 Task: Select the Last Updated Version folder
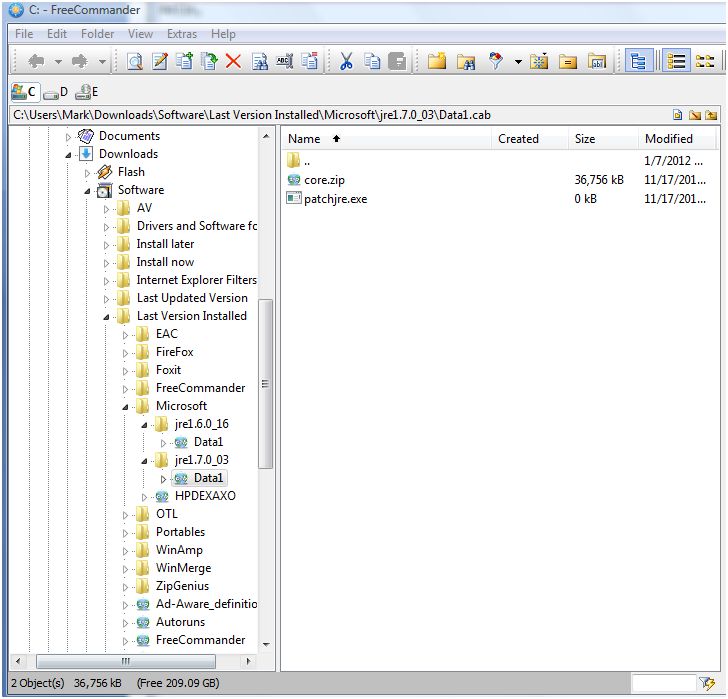tap(192, 298)
